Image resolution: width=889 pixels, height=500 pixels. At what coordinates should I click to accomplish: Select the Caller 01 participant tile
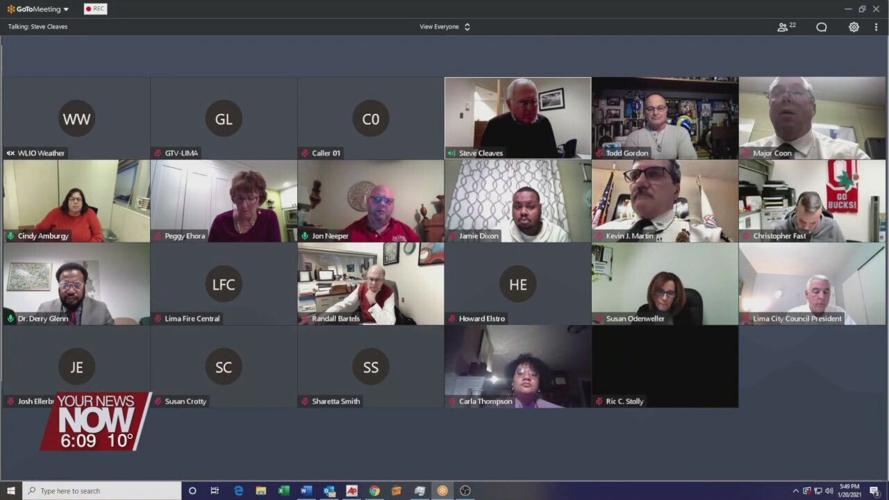click(370, 118)
